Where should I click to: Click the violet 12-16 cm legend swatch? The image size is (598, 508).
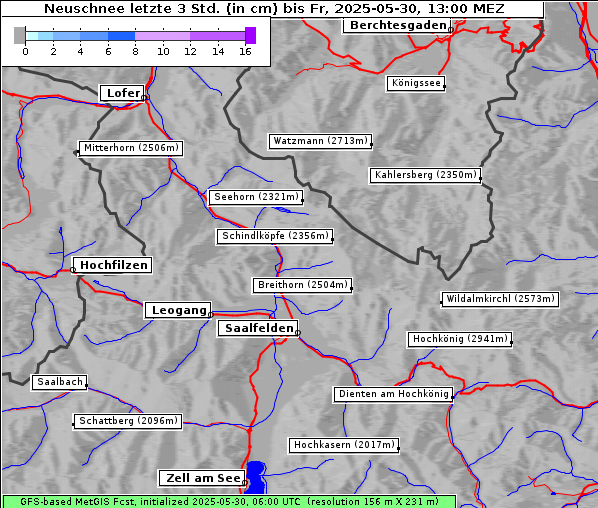[x=217, y=36]
